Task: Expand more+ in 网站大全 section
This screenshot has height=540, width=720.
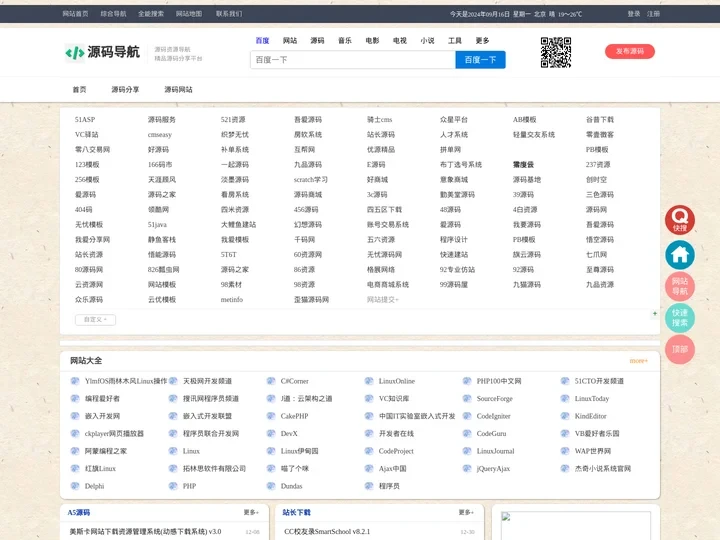Action: click(638, 361)
